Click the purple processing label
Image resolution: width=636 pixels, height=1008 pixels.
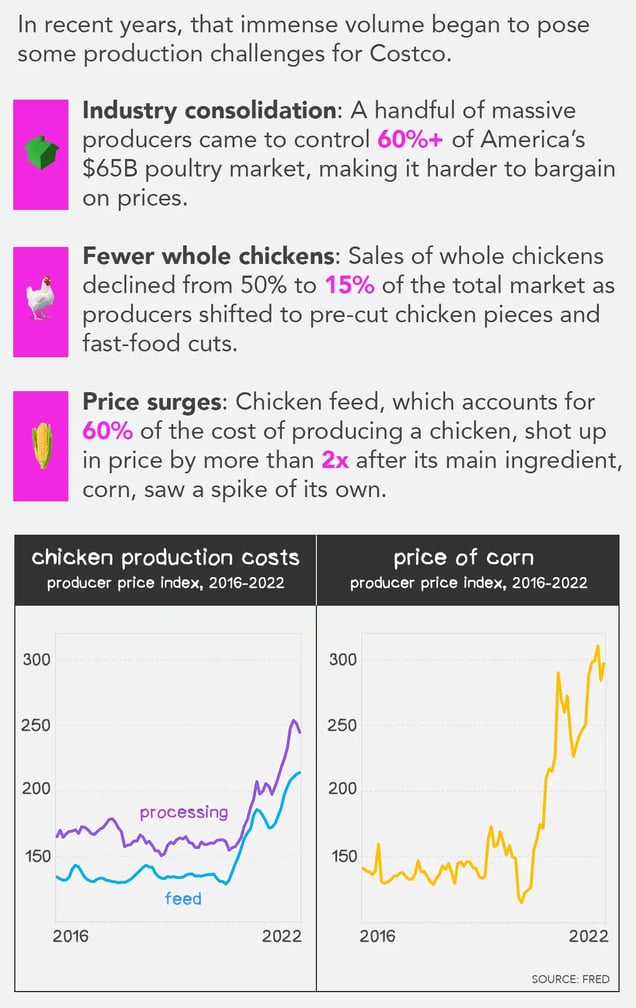click(184, 813)
